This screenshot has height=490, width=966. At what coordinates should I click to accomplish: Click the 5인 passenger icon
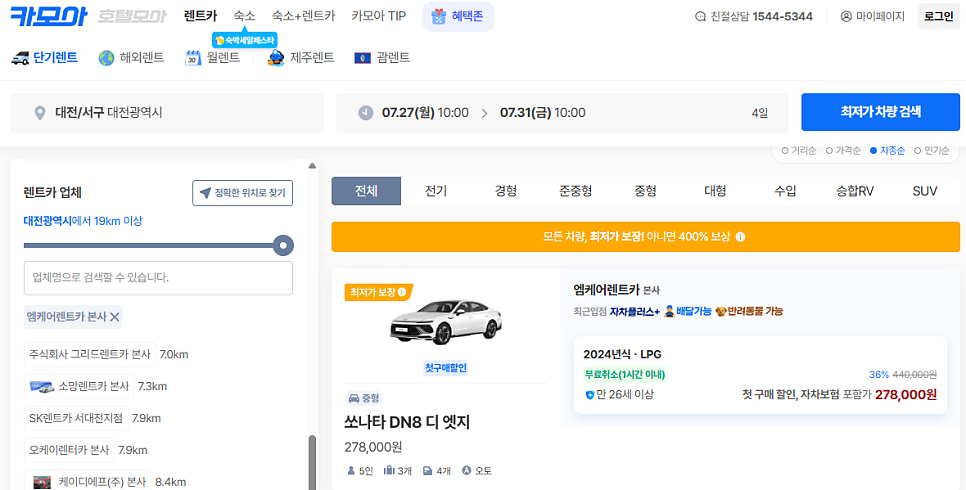[351, 471]
